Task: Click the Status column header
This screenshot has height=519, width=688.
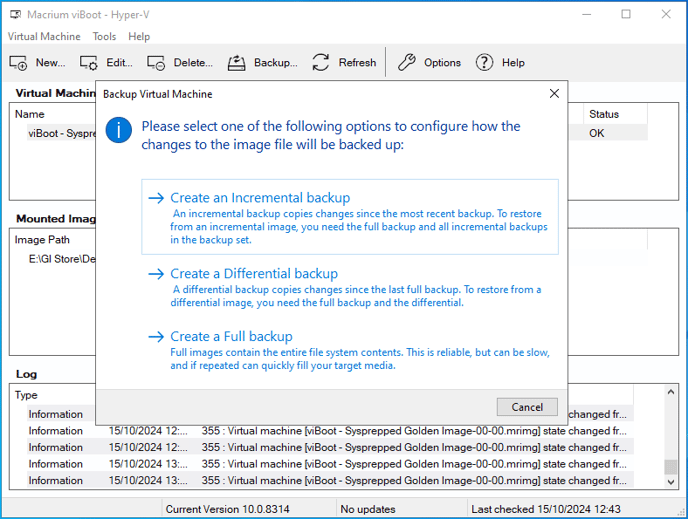Action: [615, 114]
